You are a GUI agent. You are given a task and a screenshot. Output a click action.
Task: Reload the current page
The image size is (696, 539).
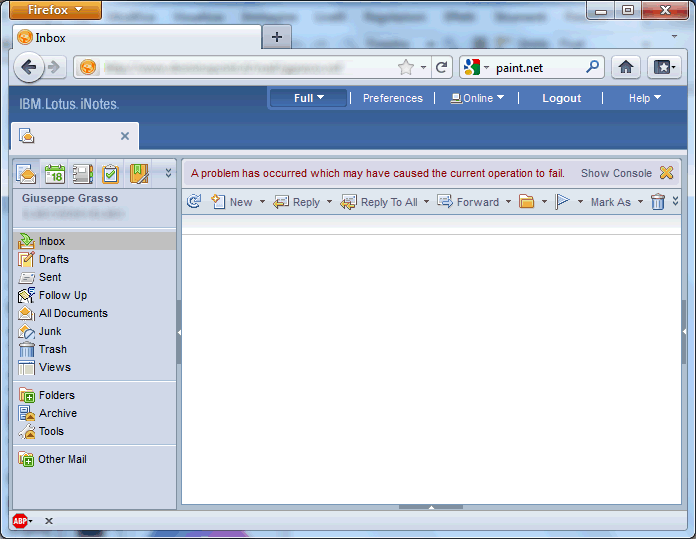click(441, 67)
